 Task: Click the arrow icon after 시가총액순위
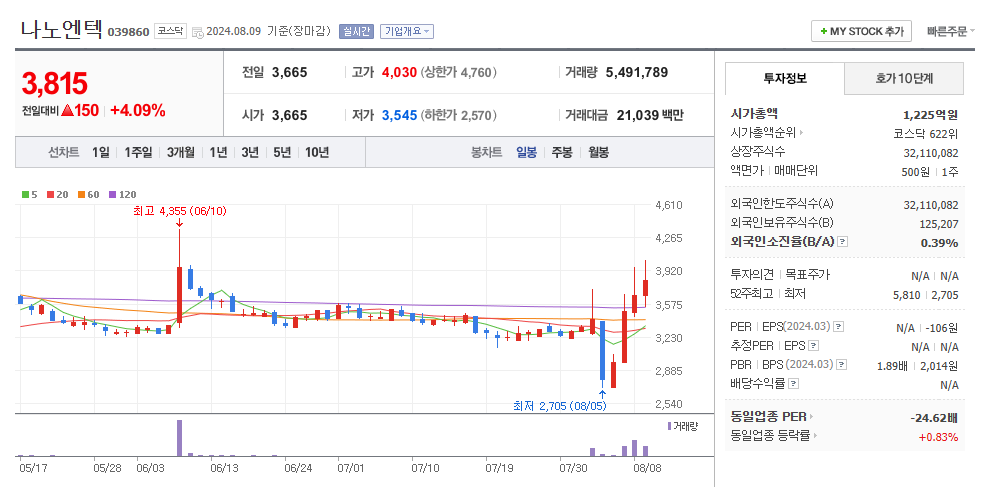802,132
